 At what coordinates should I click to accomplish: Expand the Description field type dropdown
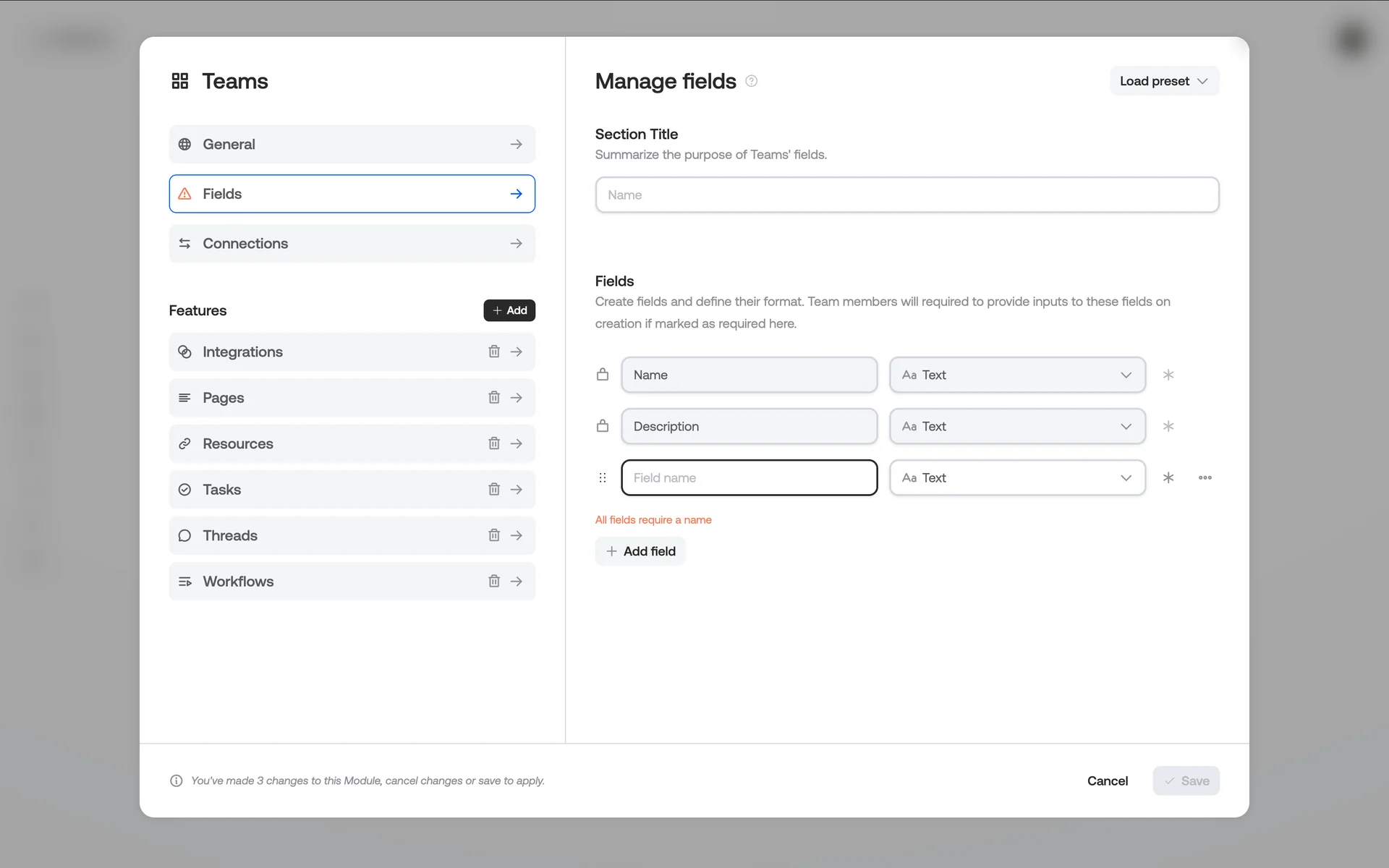1017,426
